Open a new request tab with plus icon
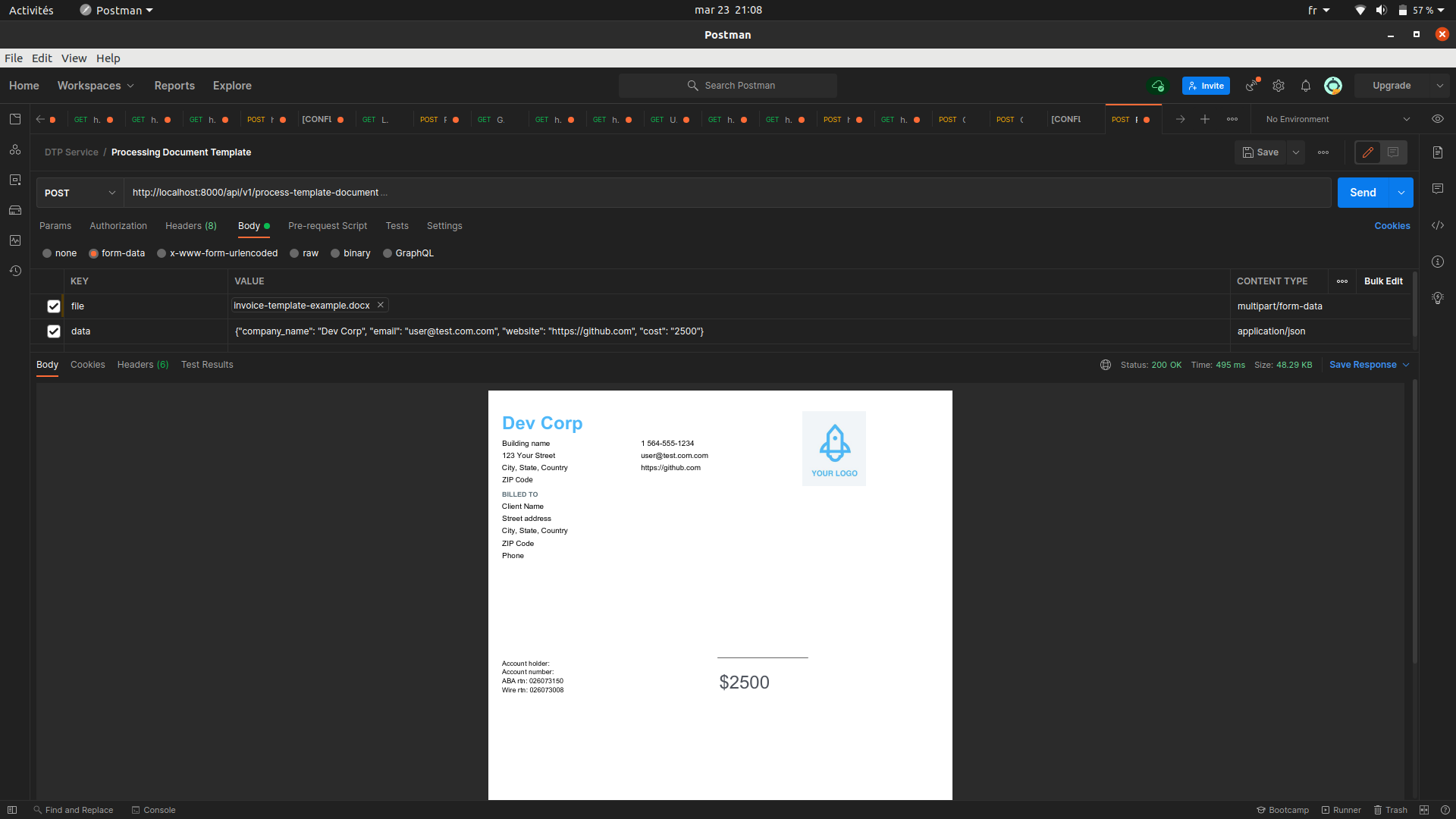Image resolution: width=1456 pixels, height=819 pixels. pyautogui.click(x=1205, y=119)
